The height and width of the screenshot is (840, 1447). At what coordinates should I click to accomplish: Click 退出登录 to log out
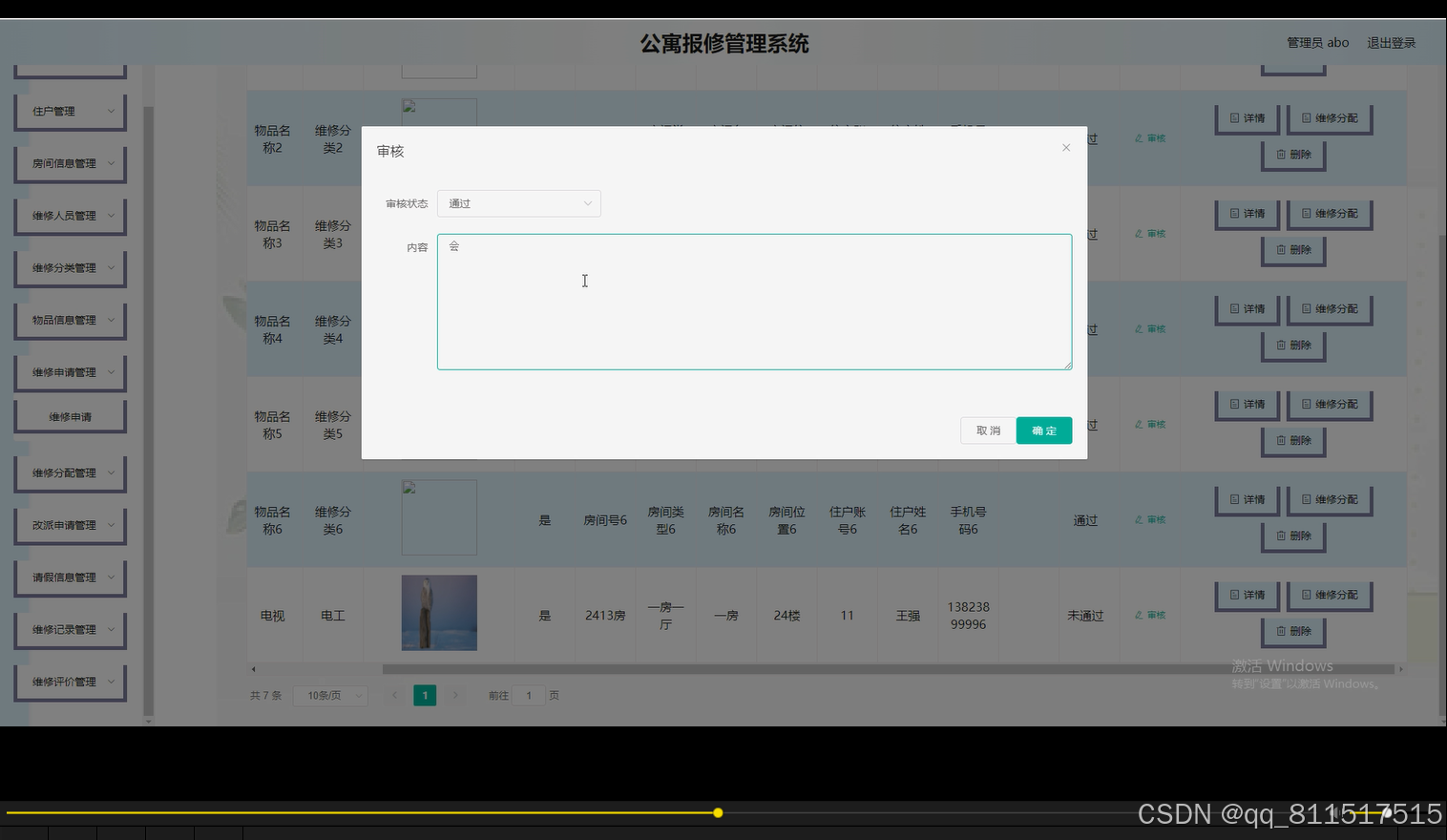coord(1391,42)
